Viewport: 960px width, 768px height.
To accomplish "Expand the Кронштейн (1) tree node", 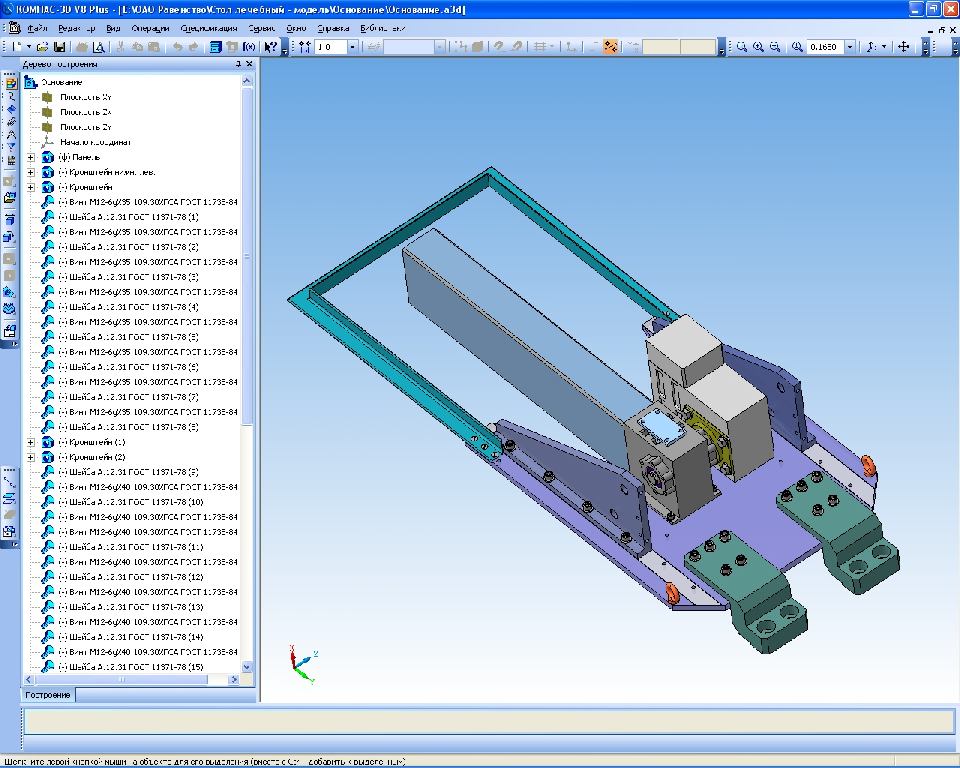I will [31, 442].
